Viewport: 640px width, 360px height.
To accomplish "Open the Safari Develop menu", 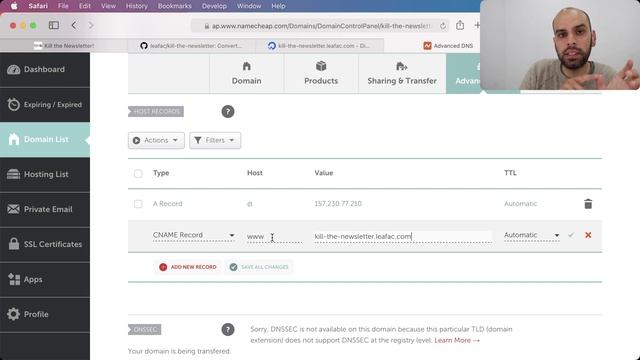I will click(214, 6).
